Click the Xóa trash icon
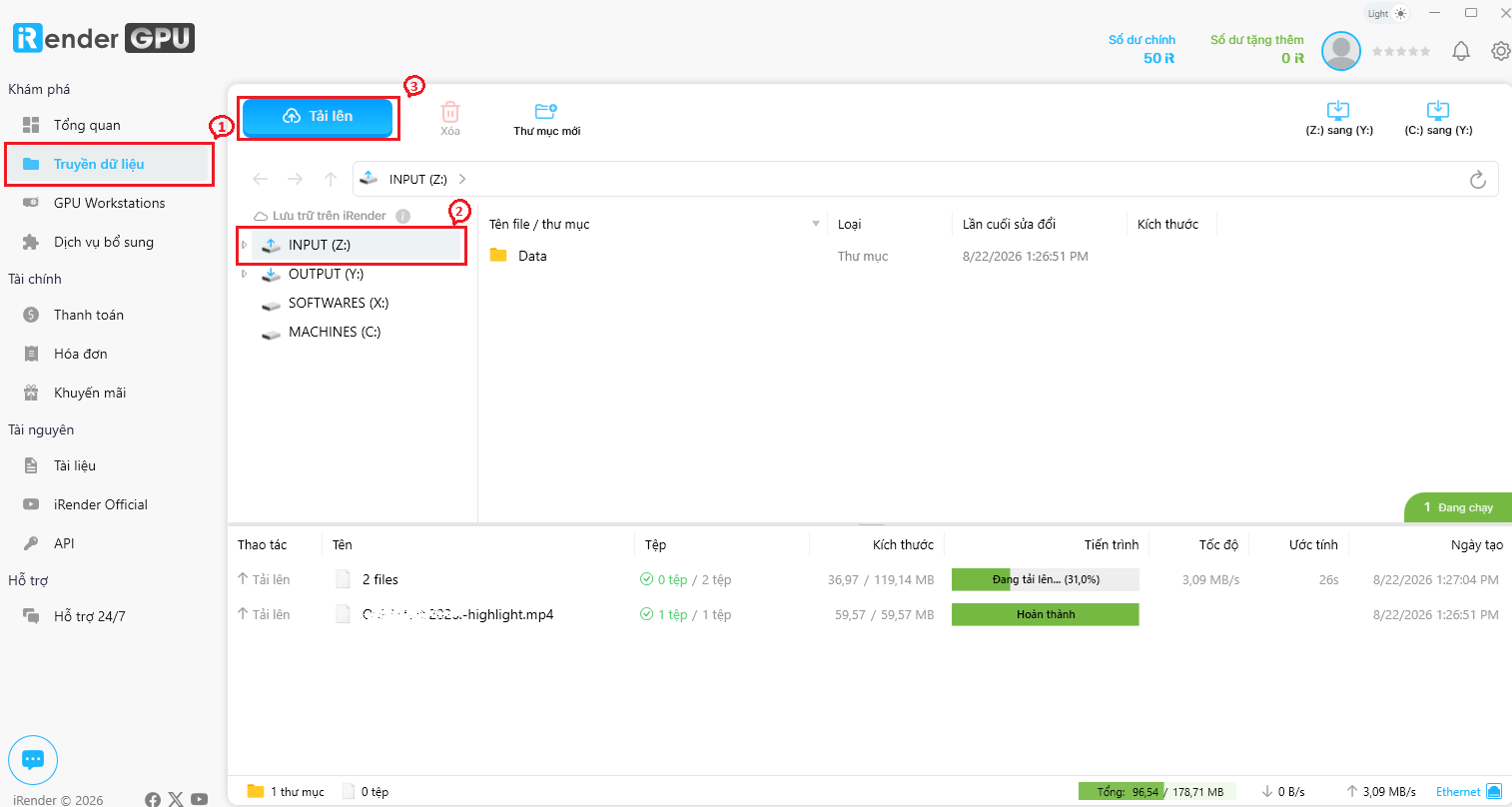 click(x=450, y=112)
